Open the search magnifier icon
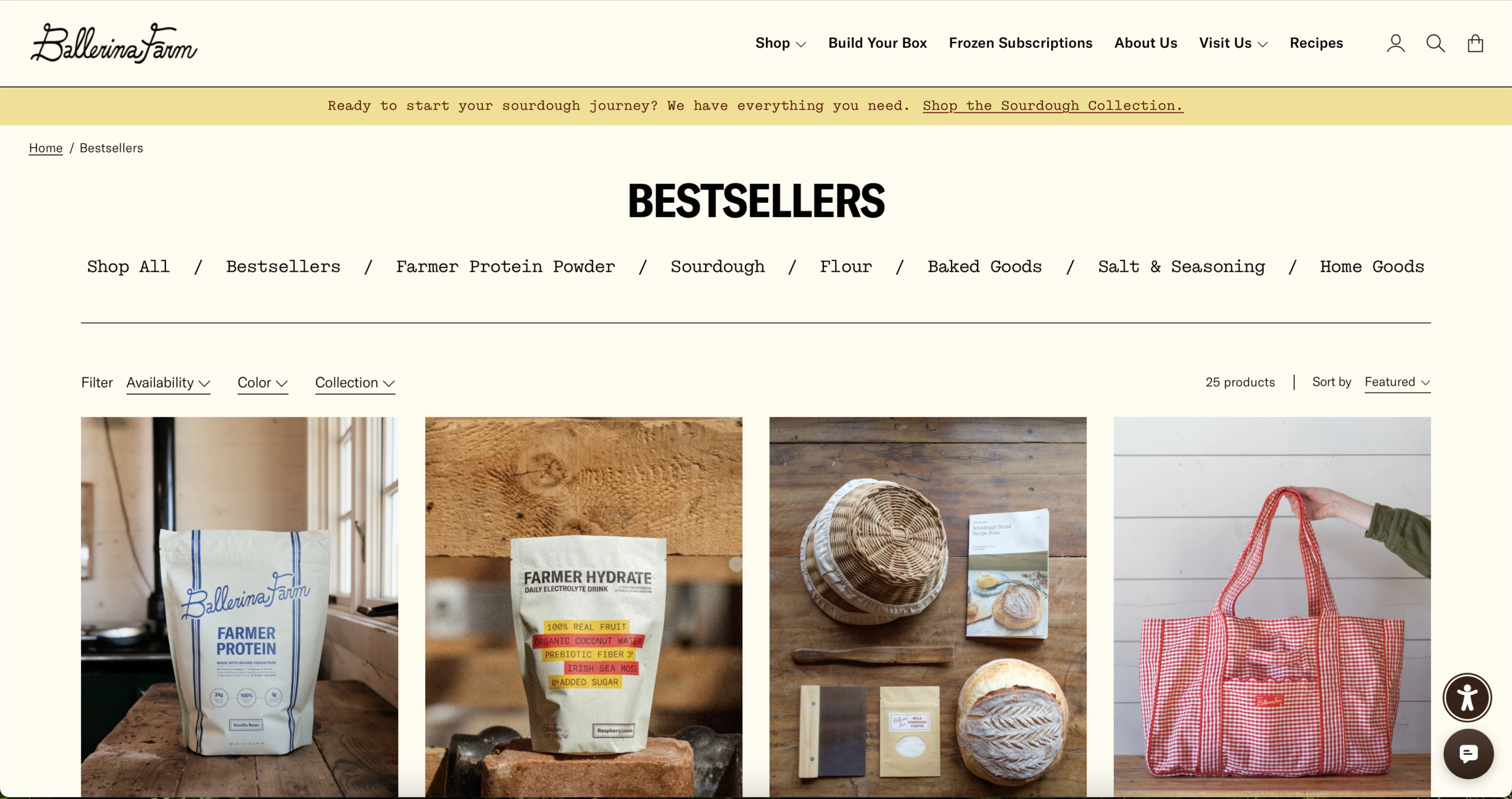1512x799 pixels. tap(1435, 43)
